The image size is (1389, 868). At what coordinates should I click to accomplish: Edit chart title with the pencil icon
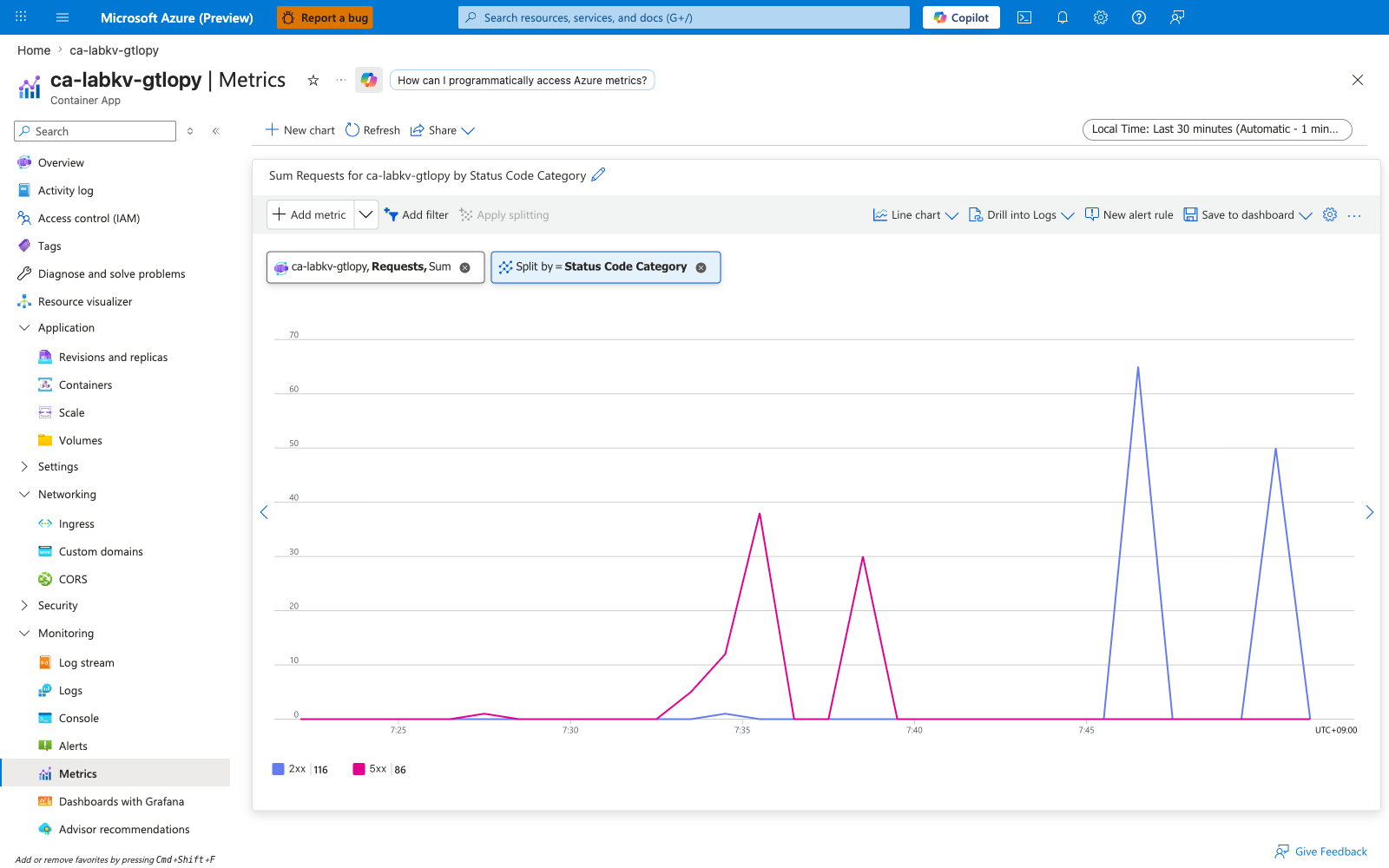click(x=598, y=174)
